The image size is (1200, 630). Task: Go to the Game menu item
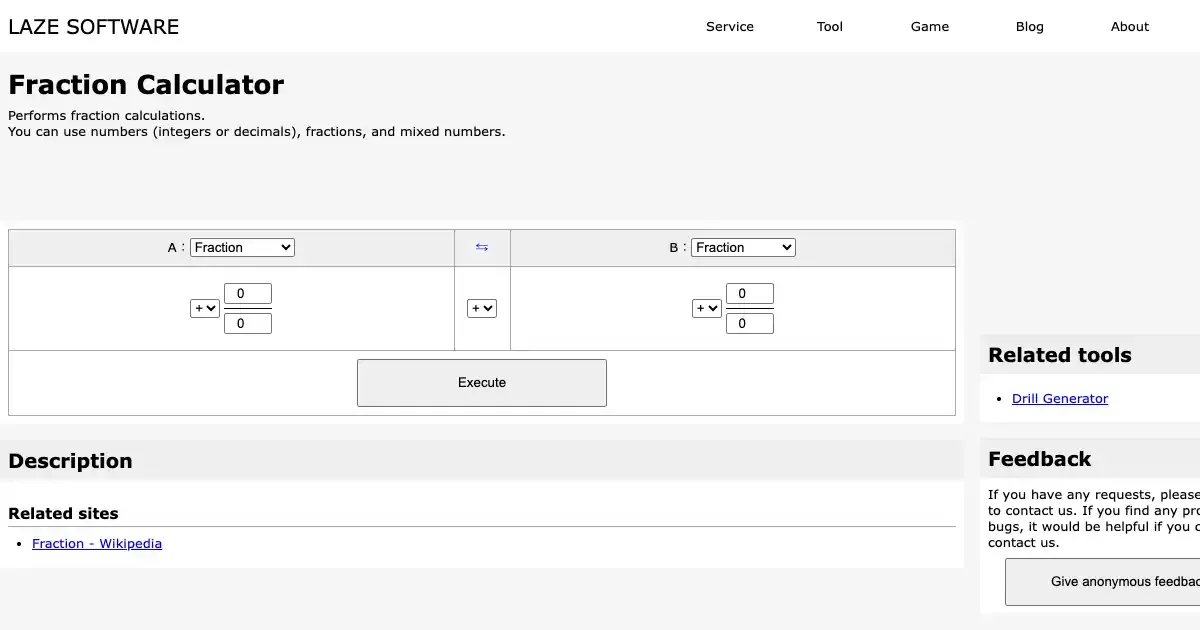930,27
